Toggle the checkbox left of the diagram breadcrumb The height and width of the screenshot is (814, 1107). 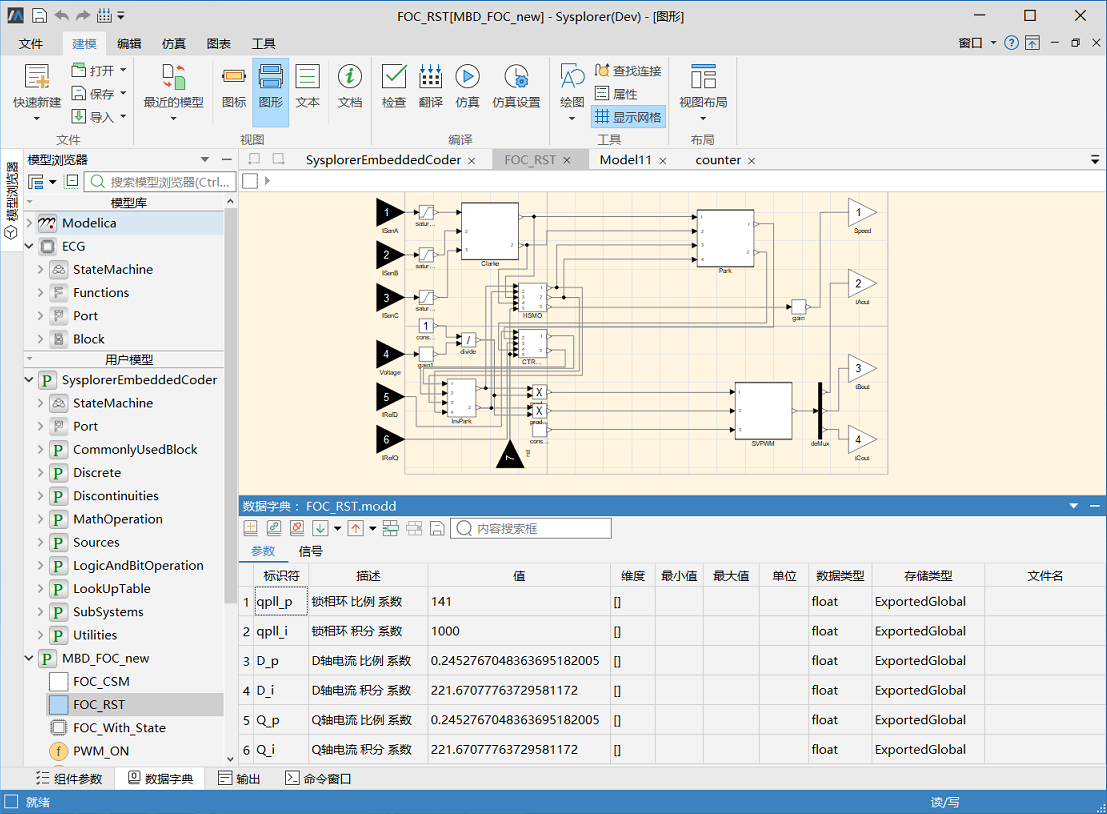[x=250, y=181]
